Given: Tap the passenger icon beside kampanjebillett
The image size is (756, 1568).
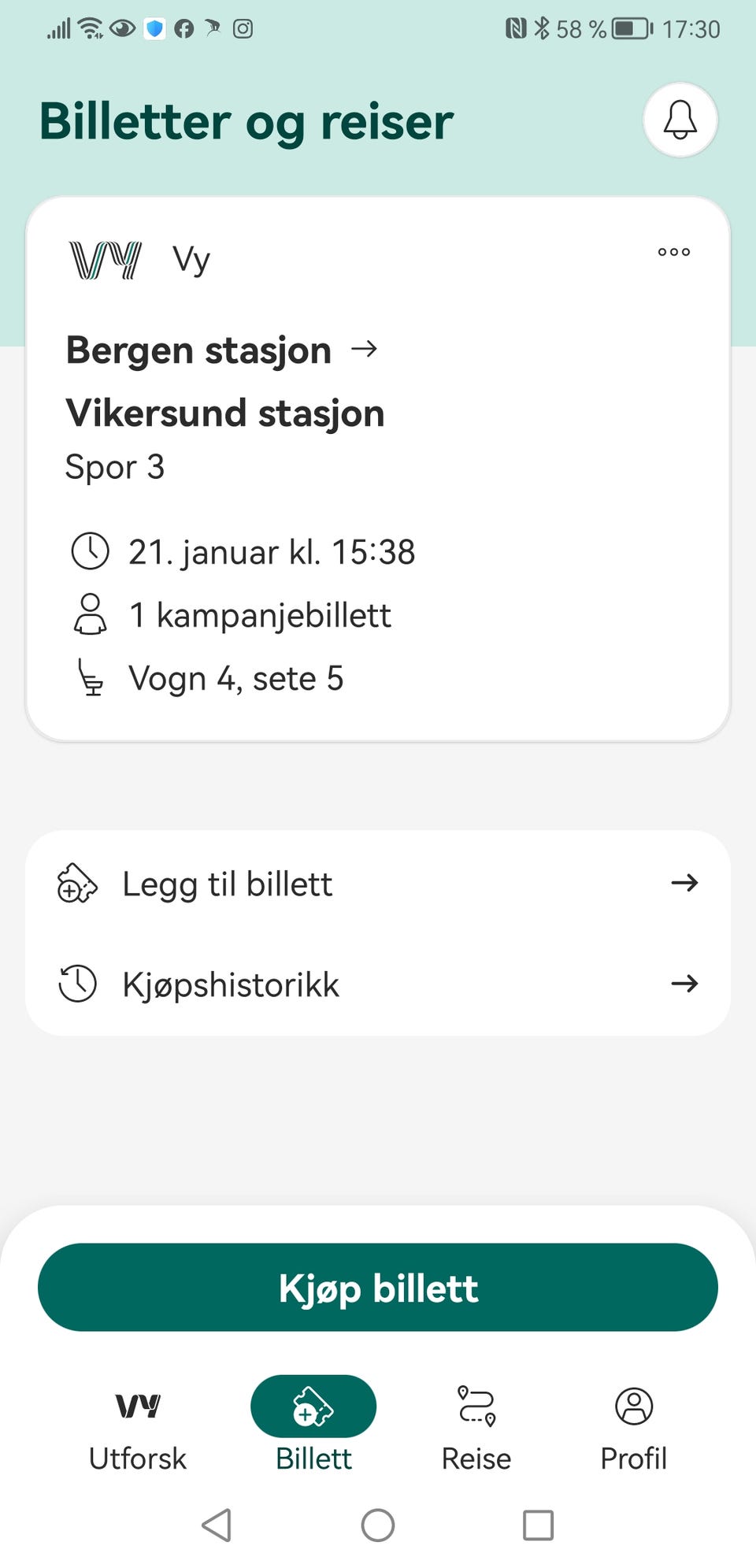Looking at the screenshot, I should point(91,614).
